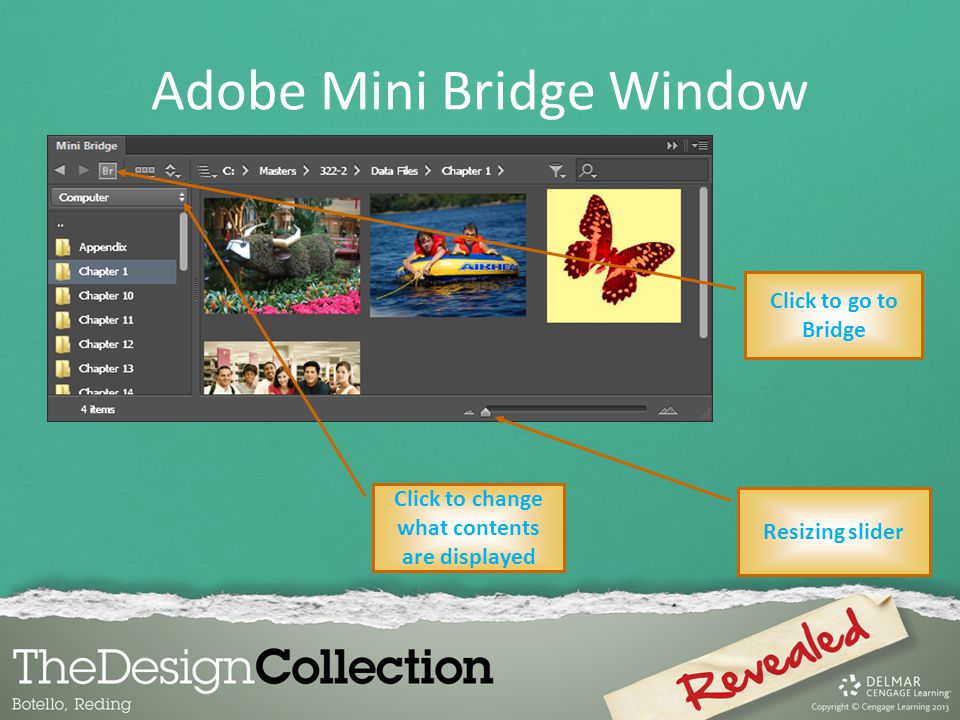Viewport: 960px width, 720px height.
Task: Open the Sort options icon
Action: (172, 171)
